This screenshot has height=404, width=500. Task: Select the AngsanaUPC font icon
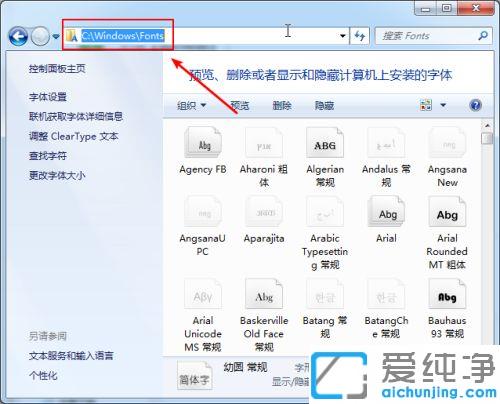(203, 212)
